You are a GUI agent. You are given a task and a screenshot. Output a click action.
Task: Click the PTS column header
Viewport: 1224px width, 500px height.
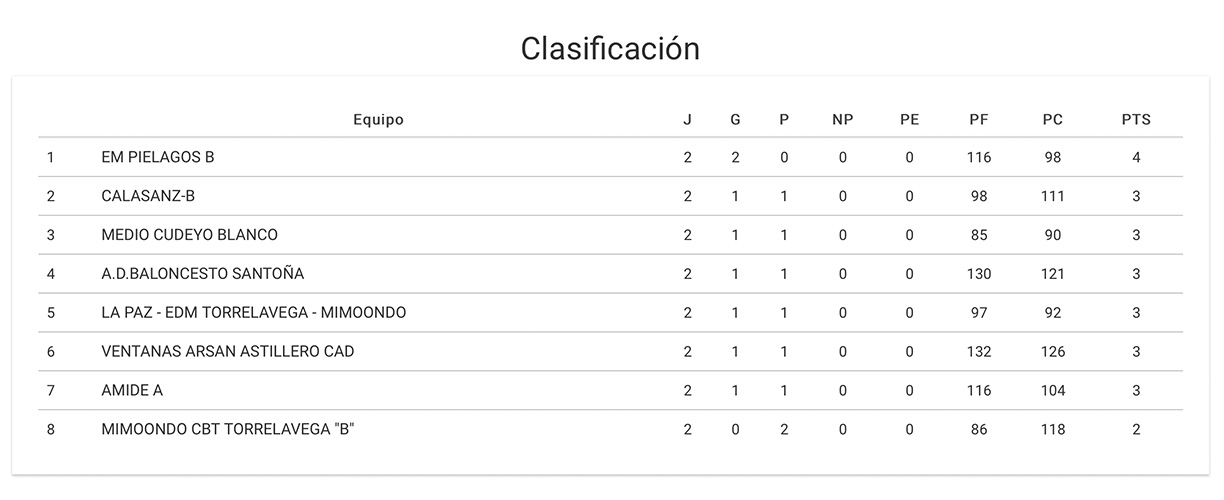coord(1136,120)
